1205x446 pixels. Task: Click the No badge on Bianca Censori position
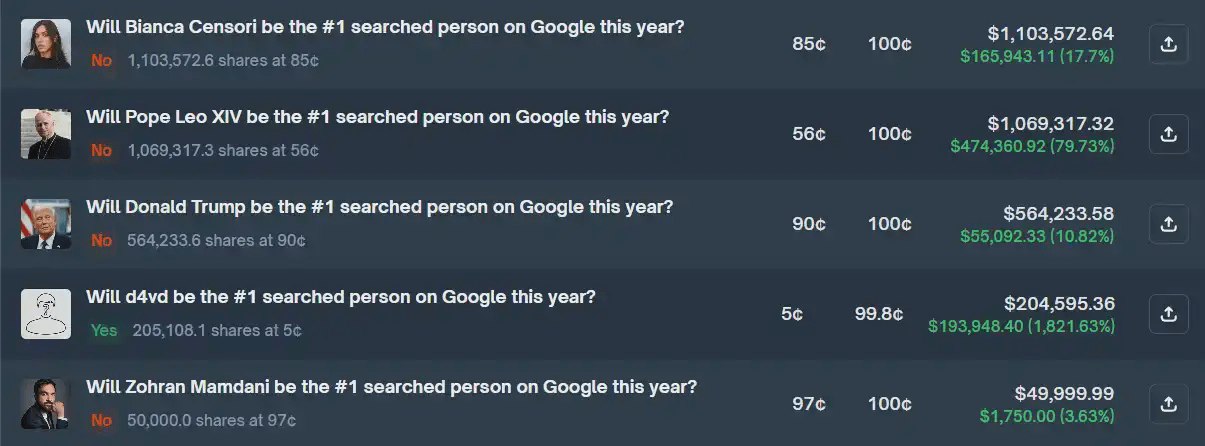(x=101, y=60)
